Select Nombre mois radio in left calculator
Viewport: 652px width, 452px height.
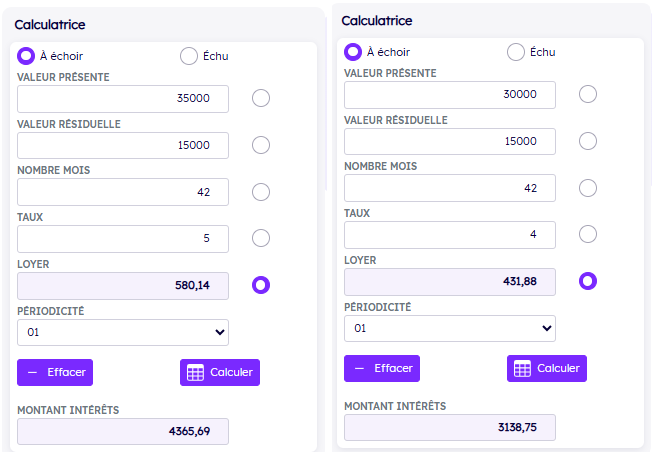(261, 192)
